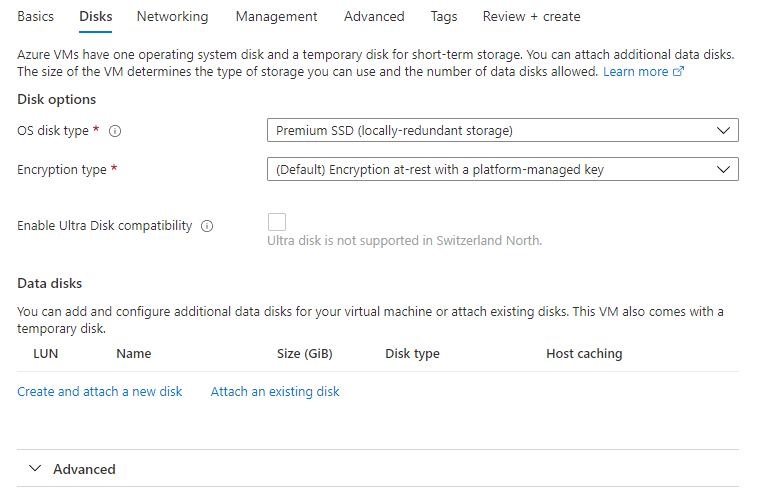Click the OS disk type info icon
766x498 pixels.
click(x=115, y=131)
